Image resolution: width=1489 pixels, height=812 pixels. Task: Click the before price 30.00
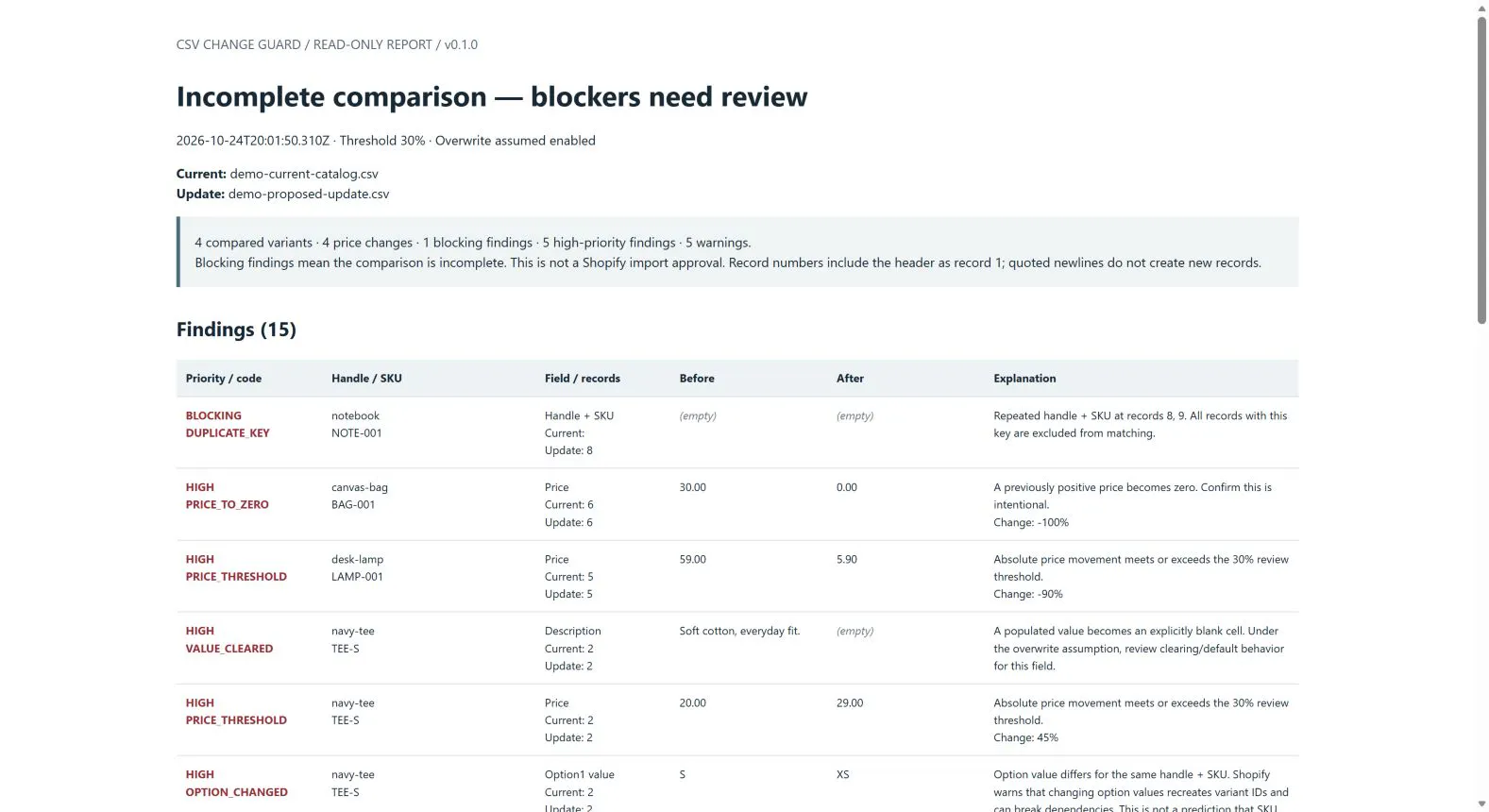point(693,487)
